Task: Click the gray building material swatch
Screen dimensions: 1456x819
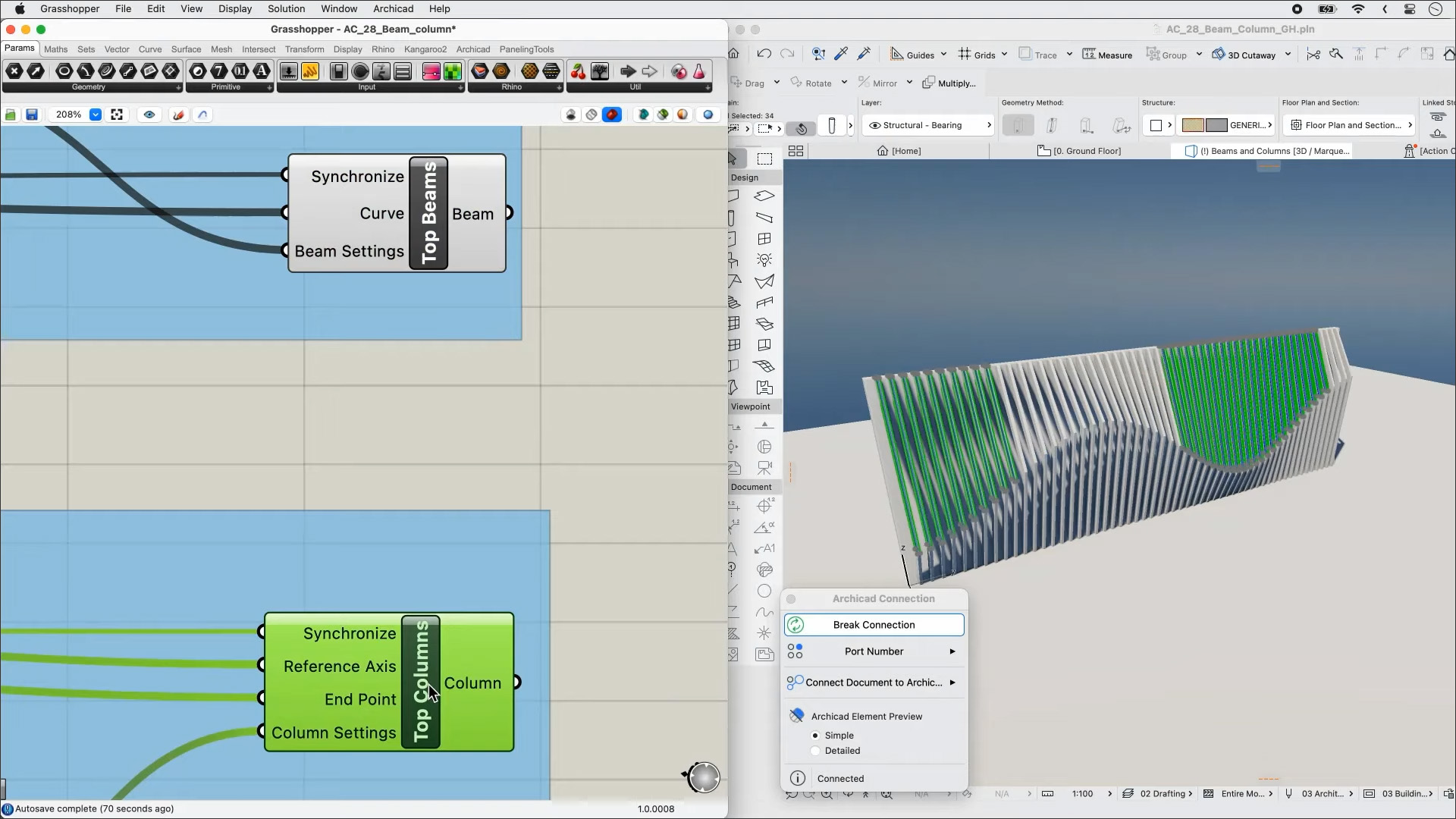Action: coord(1216,125)
